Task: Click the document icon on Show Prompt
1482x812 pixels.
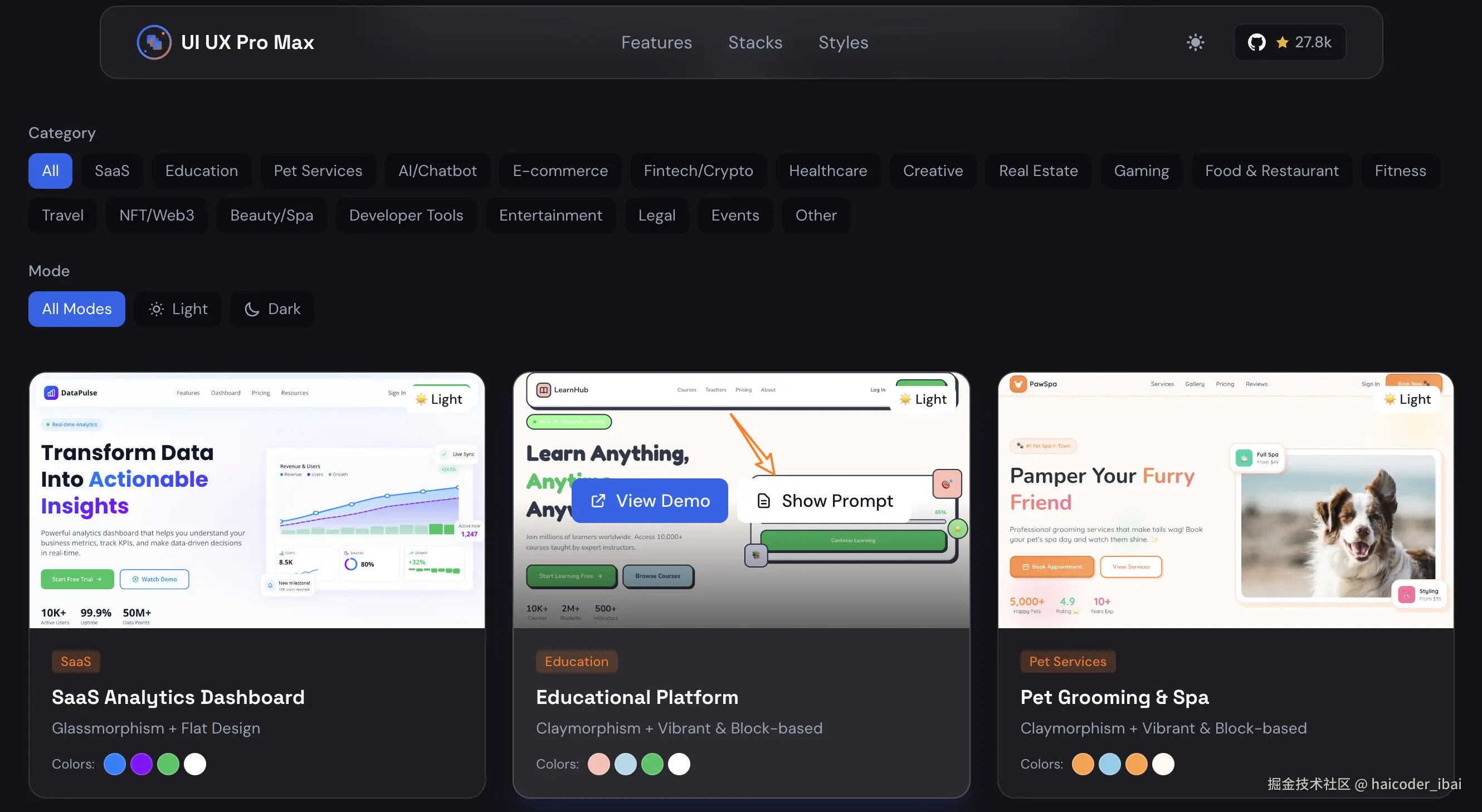Action: [763, 501]
